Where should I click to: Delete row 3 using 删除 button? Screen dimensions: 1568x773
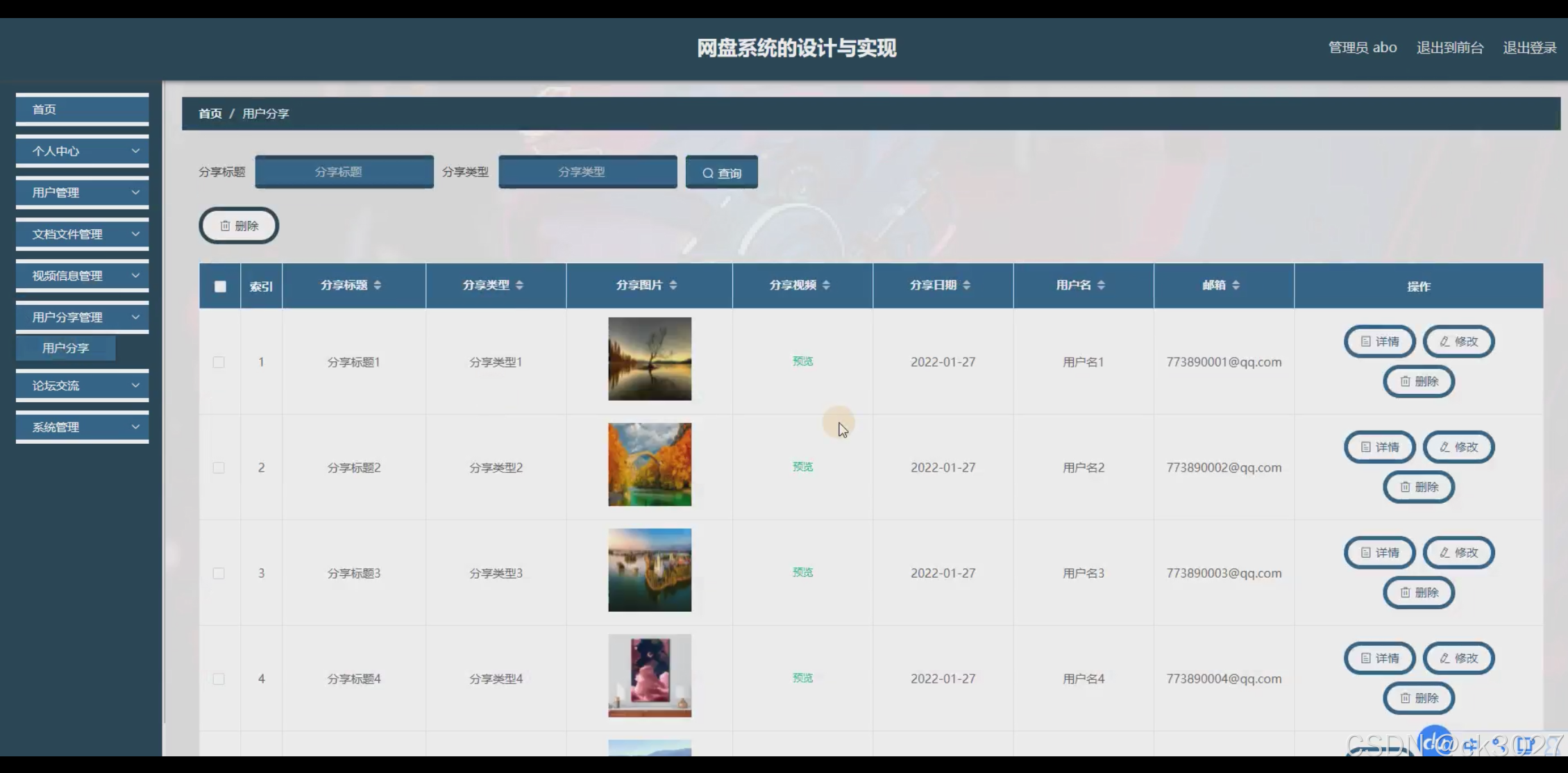click(x=1418, y=592)
